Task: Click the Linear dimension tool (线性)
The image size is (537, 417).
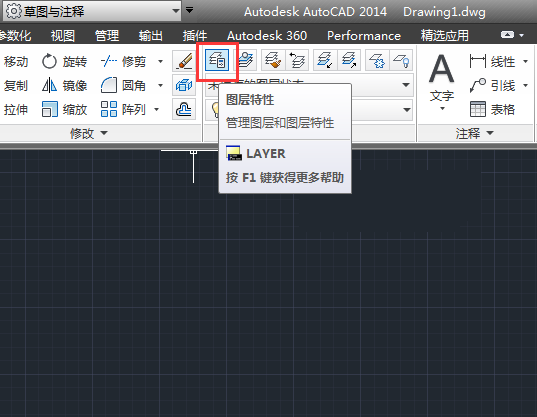Action: coord(492,62)
